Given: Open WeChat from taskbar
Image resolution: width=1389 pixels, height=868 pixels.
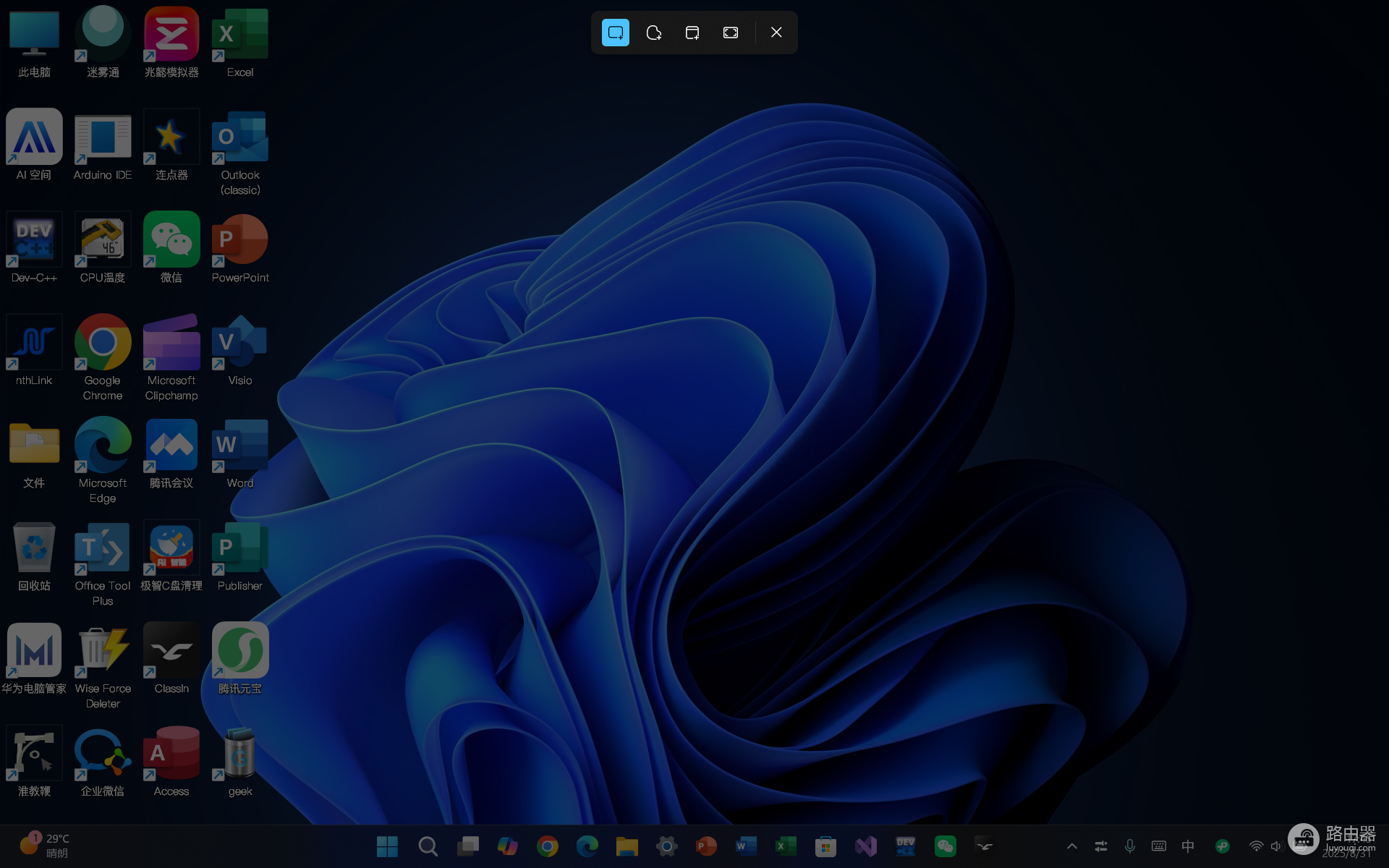Looking at the screenshot, I should tap(945, 846).
